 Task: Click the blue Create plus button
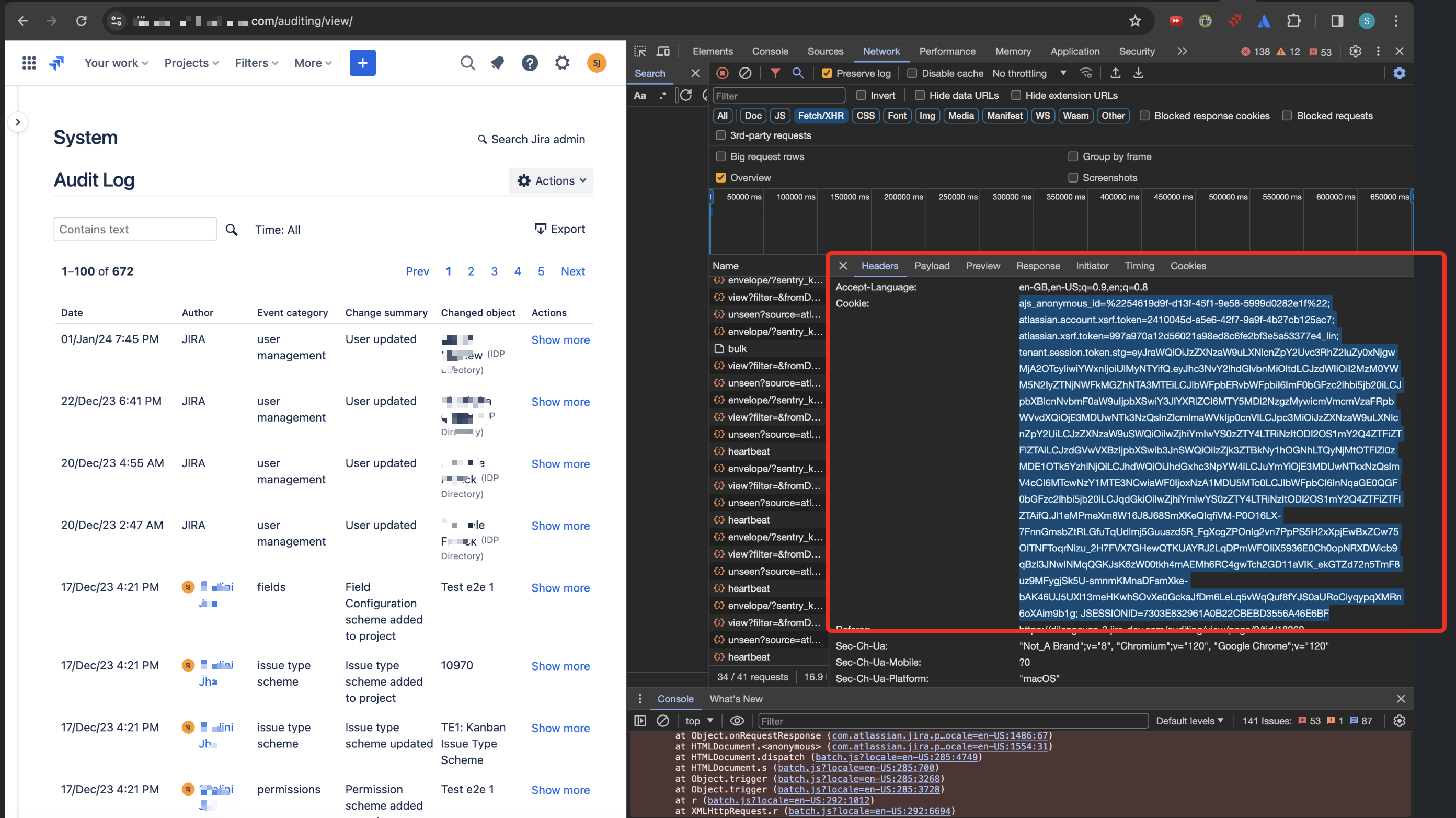click(362, 63)
